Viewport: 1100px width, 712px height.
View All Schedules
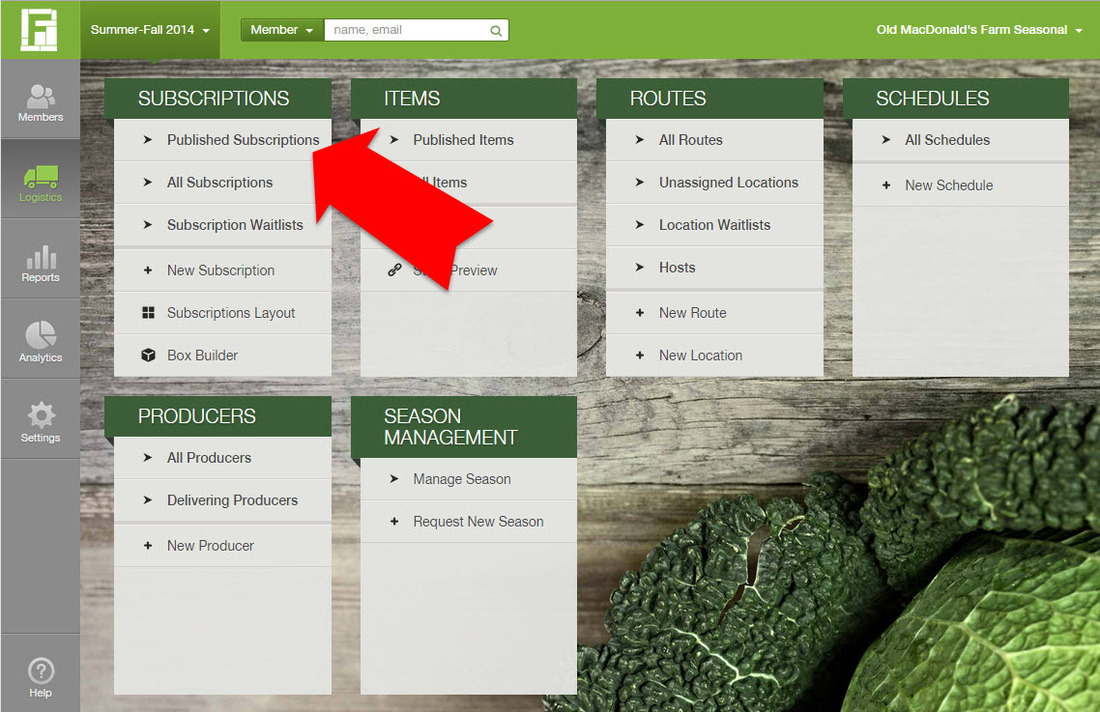click(960, 140)
